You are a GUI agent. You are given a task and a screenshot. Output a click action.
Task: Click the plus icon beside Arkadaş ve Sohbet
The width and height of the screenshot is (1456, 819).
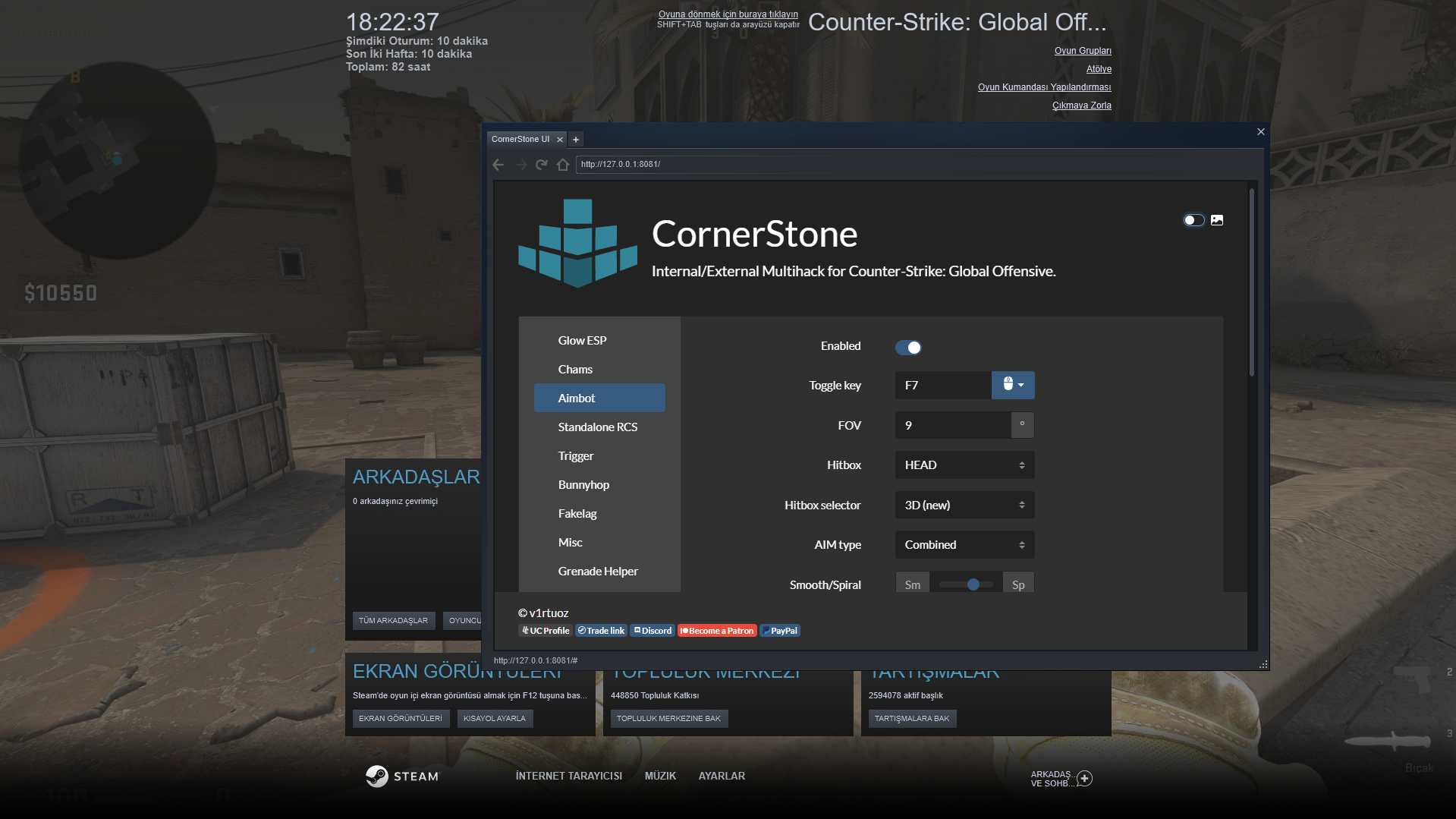coord(1085,778)
